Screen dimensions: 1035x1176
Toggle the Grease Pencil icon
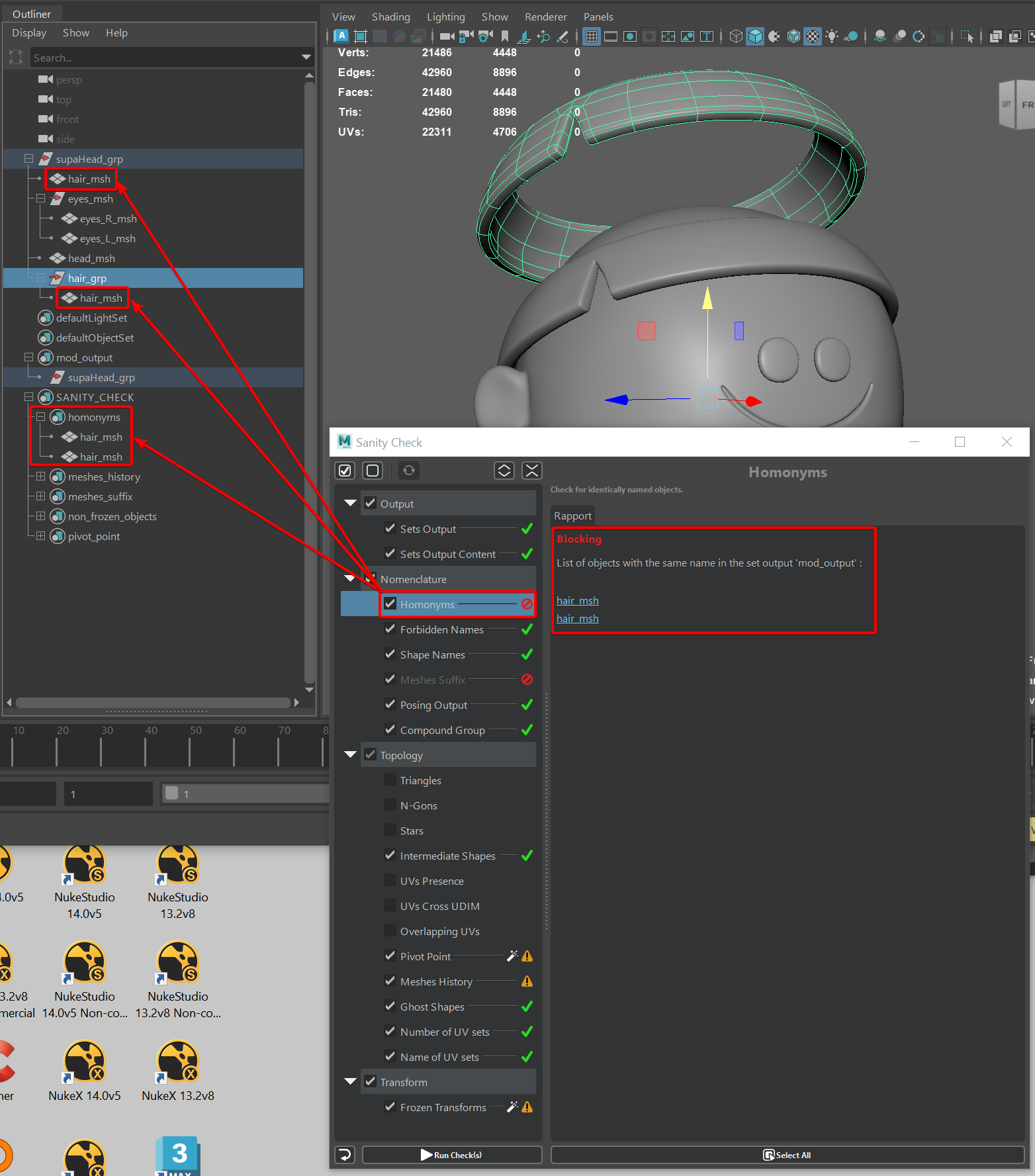(562, 36)
